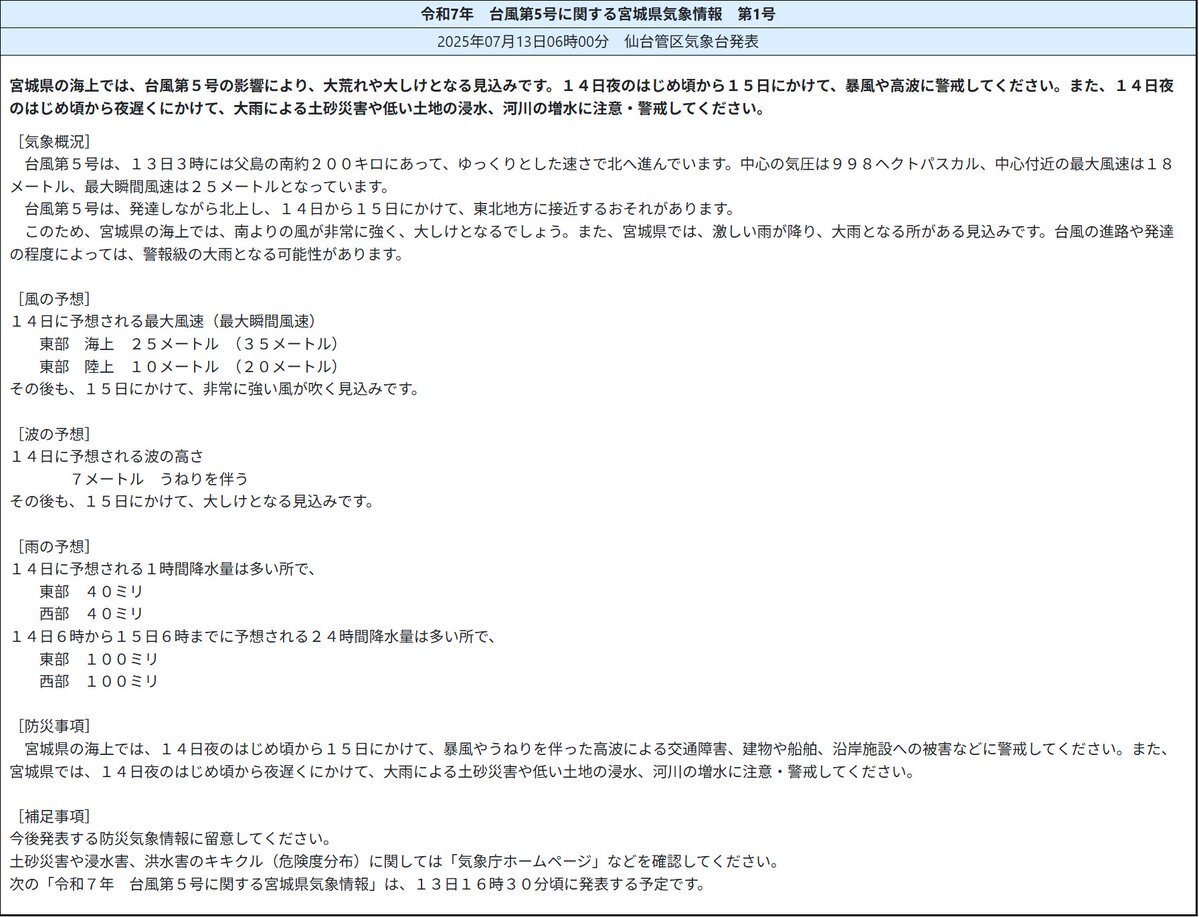Click the sentence starting 'このため、宮城県の海上では'

coord(600,232)
